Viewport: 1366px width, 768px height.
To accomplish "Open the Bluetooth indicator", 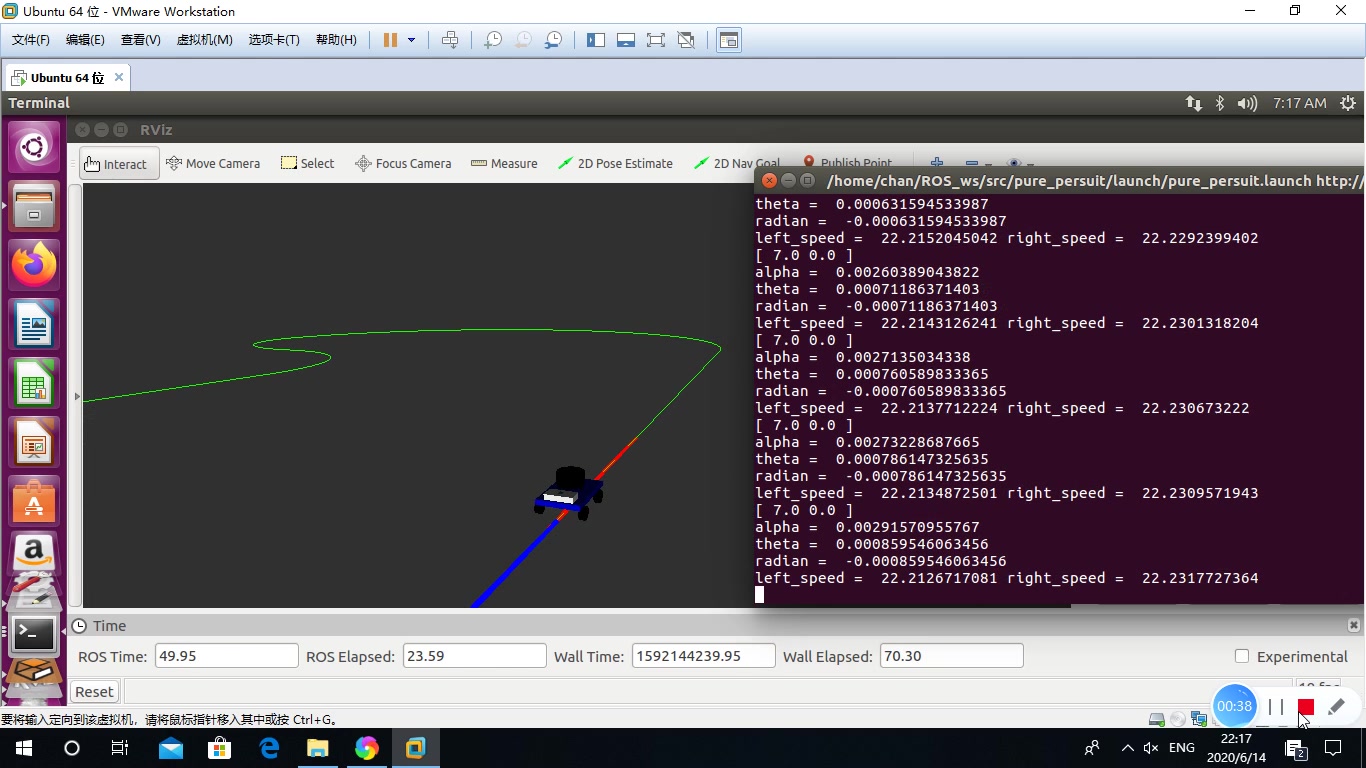I will (1219, 103).
